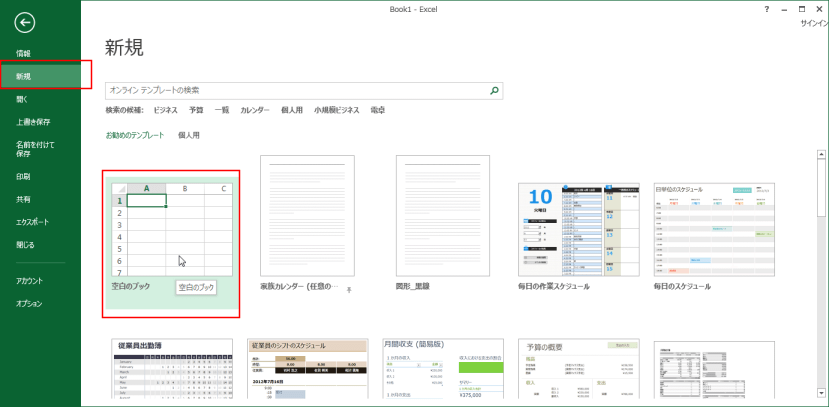Choose the 毎日の作業スケジュール template
This screenshot has height=407, width=829.
[x=578, y=230]
